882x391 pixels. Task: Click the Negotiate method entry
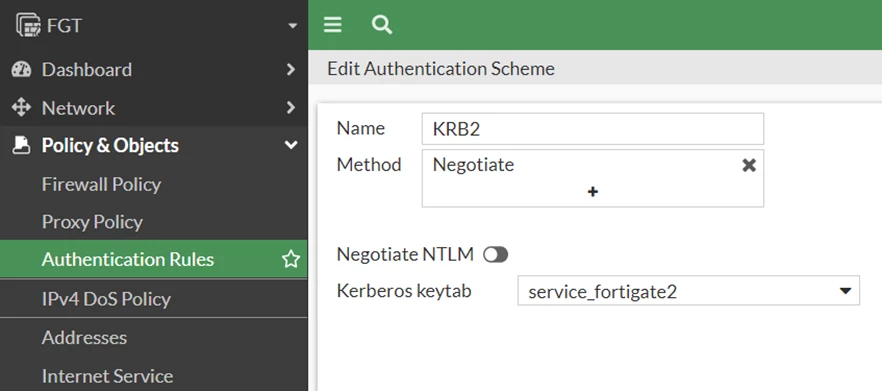(x=473, y=165)
